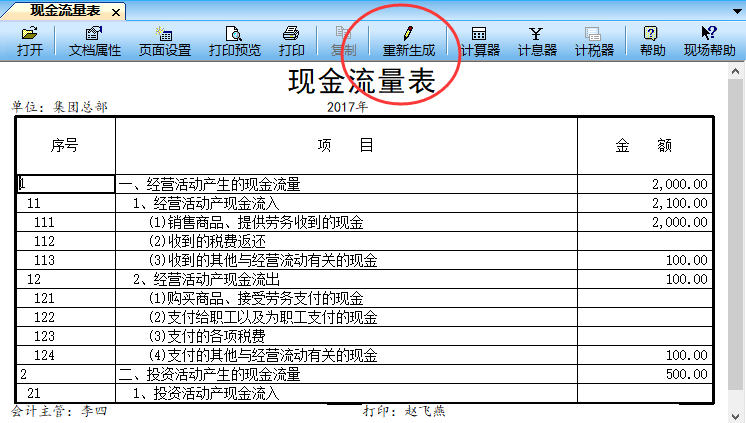Image resolution: width=746 pixels, height=423 pixels.
Task: Activate 现场帮助 context help
Action: click(x=709, y=41)
